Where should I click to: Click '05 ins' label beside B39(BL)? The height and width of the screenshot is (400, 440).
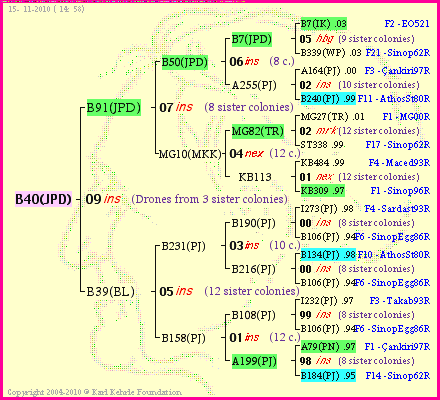point(176,291)
